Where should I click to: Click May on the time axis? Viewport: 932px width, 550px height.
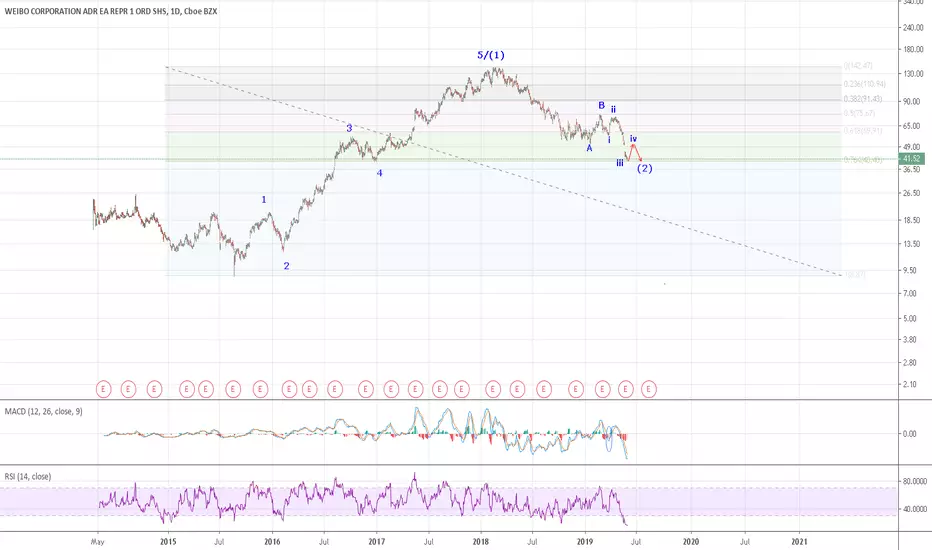click(x=97, y=542)
